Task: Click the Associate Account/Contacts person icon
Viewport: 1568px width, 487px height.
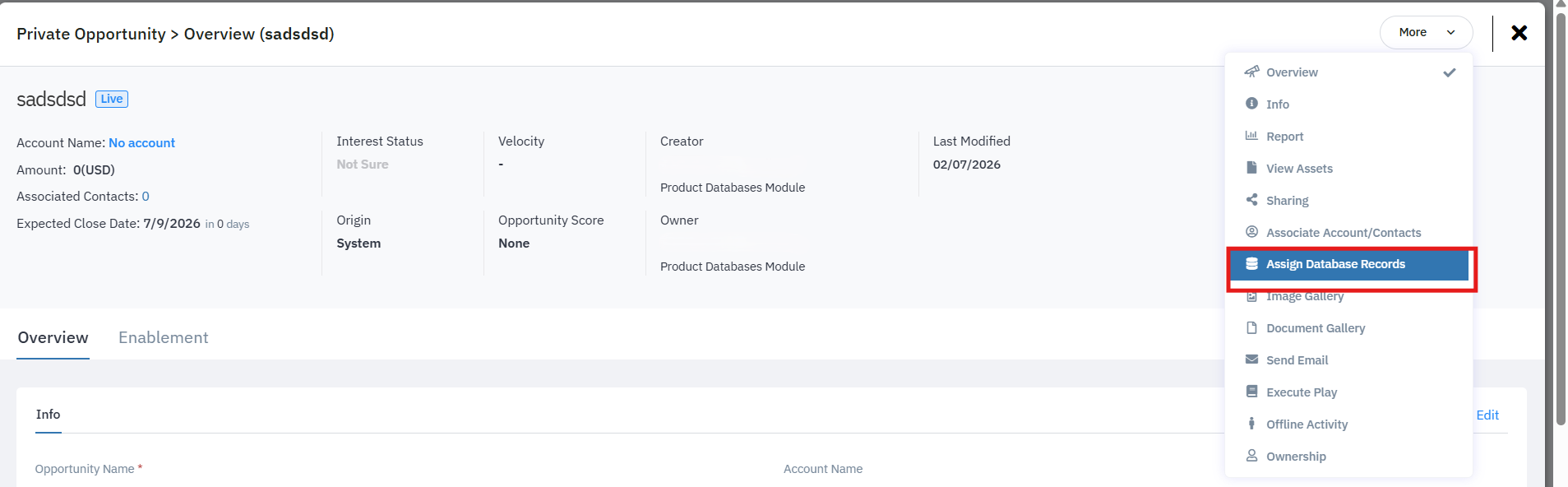Action: click(x=1251, y=232)
